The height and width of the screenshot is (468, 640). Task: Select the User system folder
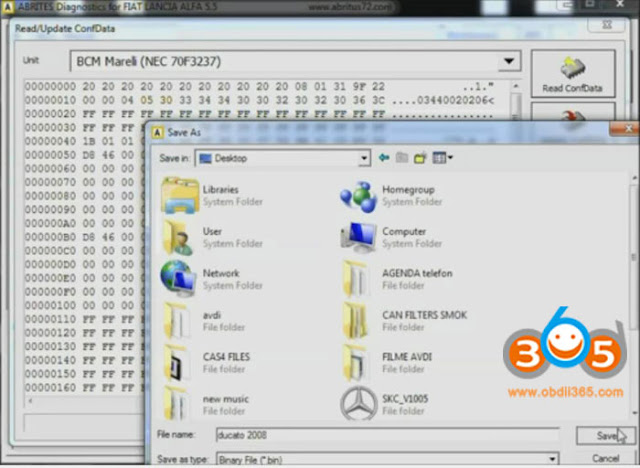tap(212, 237)
